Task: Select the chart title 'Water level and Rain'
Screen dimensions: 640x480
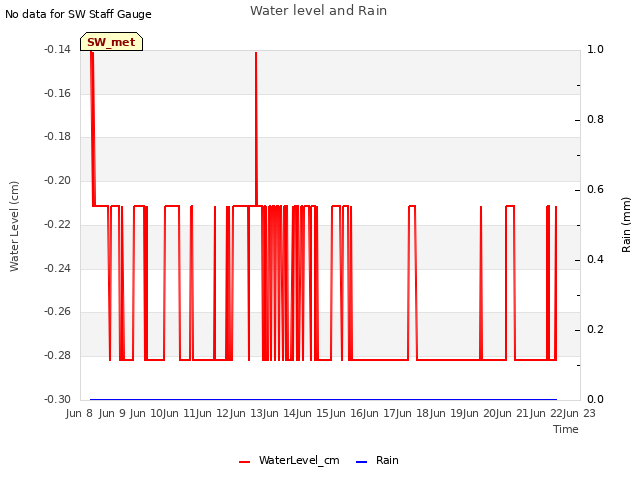Action: tap(318, 11)
